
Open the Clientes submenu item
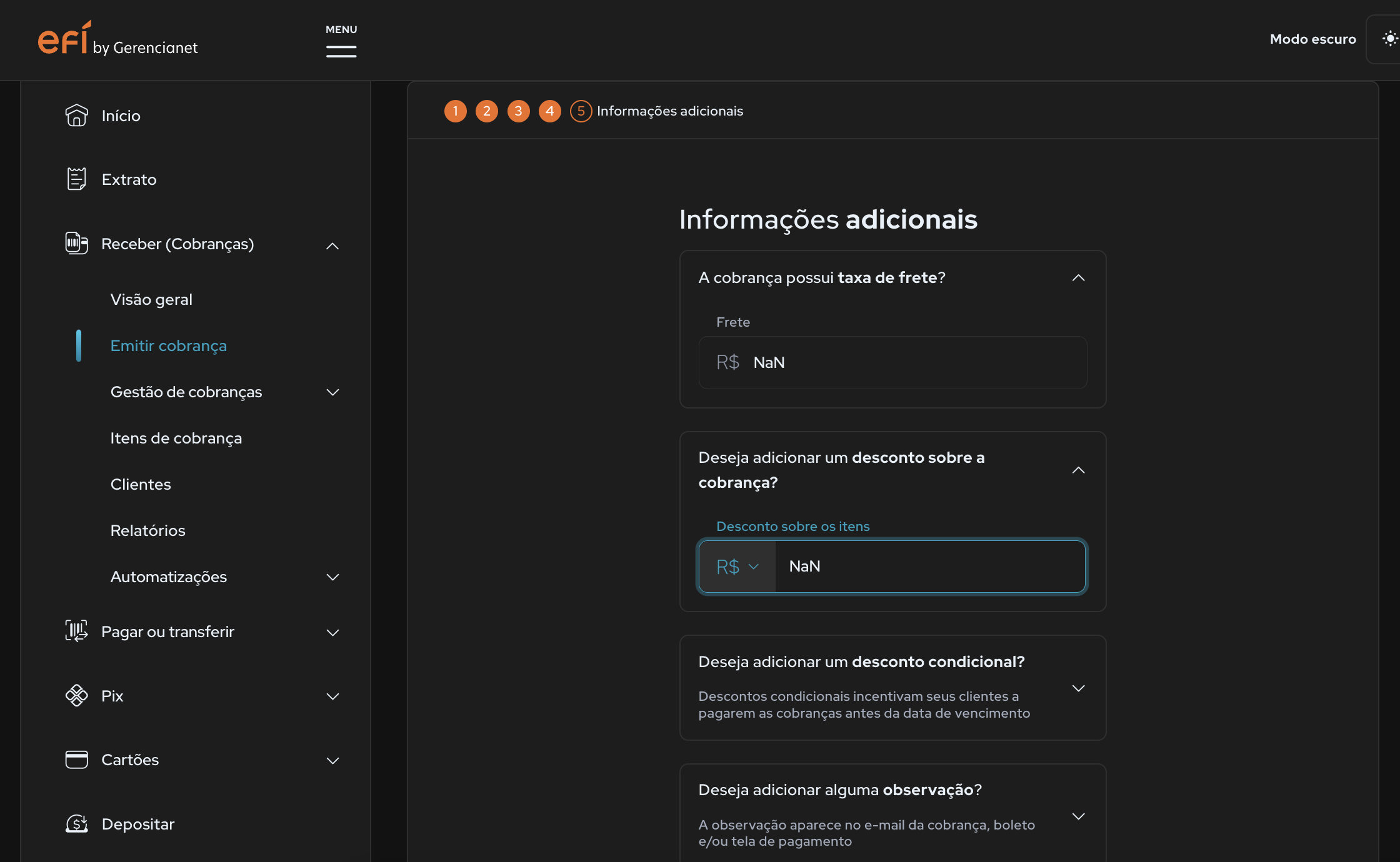(x=140, y=484)
